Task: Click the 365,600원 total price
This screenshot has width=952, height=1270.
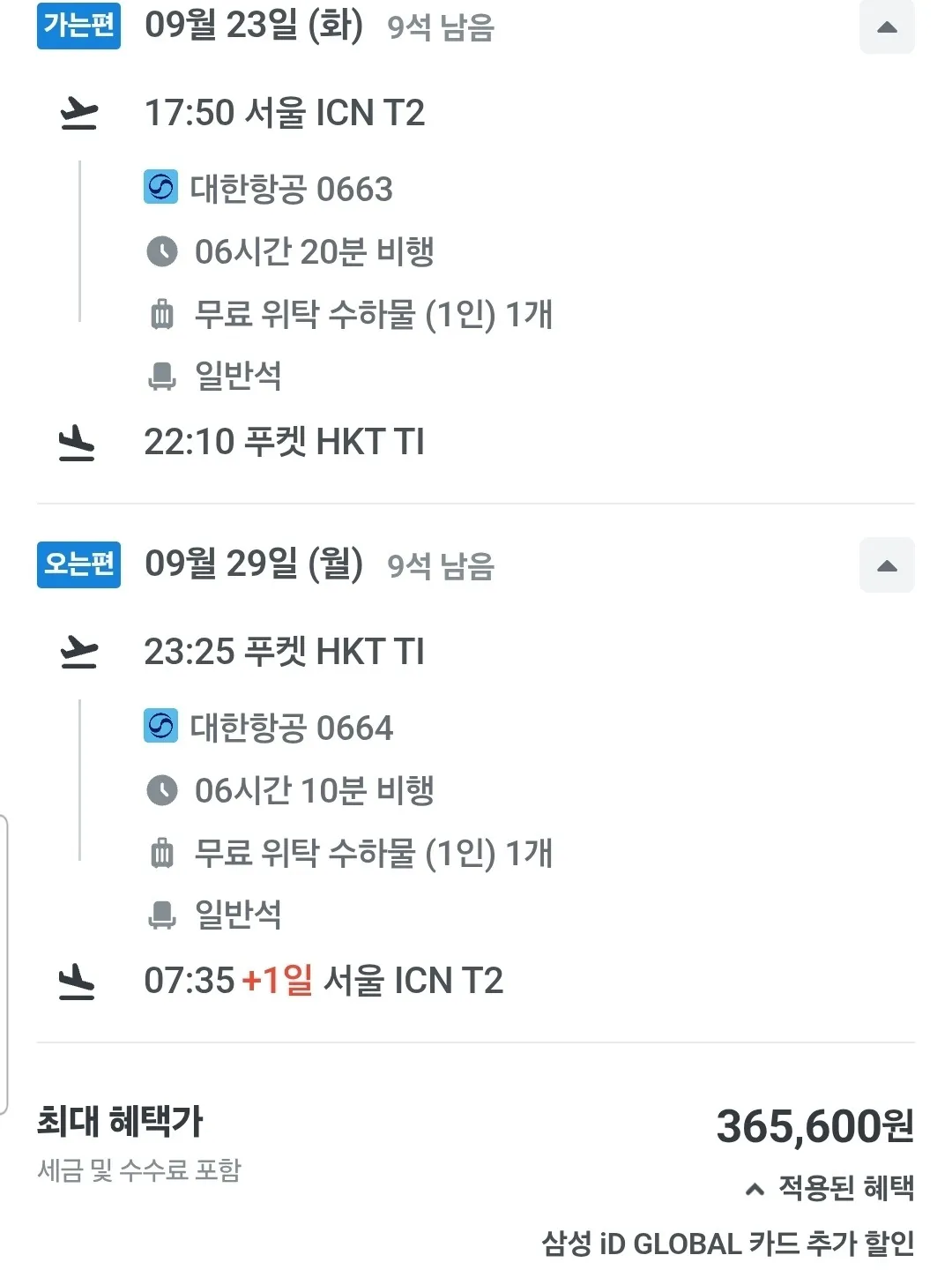Action: click(x=815, y=1126)
